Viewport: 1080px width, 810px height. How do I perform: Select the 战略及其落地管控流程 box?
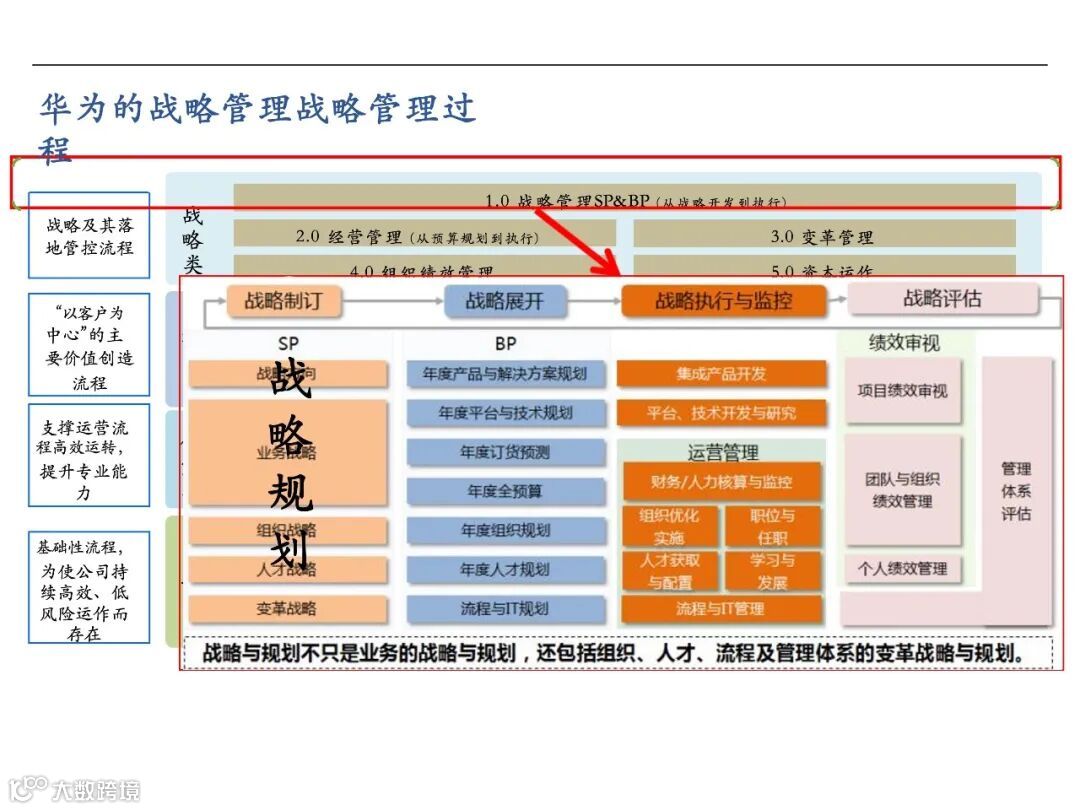[89, 236]
